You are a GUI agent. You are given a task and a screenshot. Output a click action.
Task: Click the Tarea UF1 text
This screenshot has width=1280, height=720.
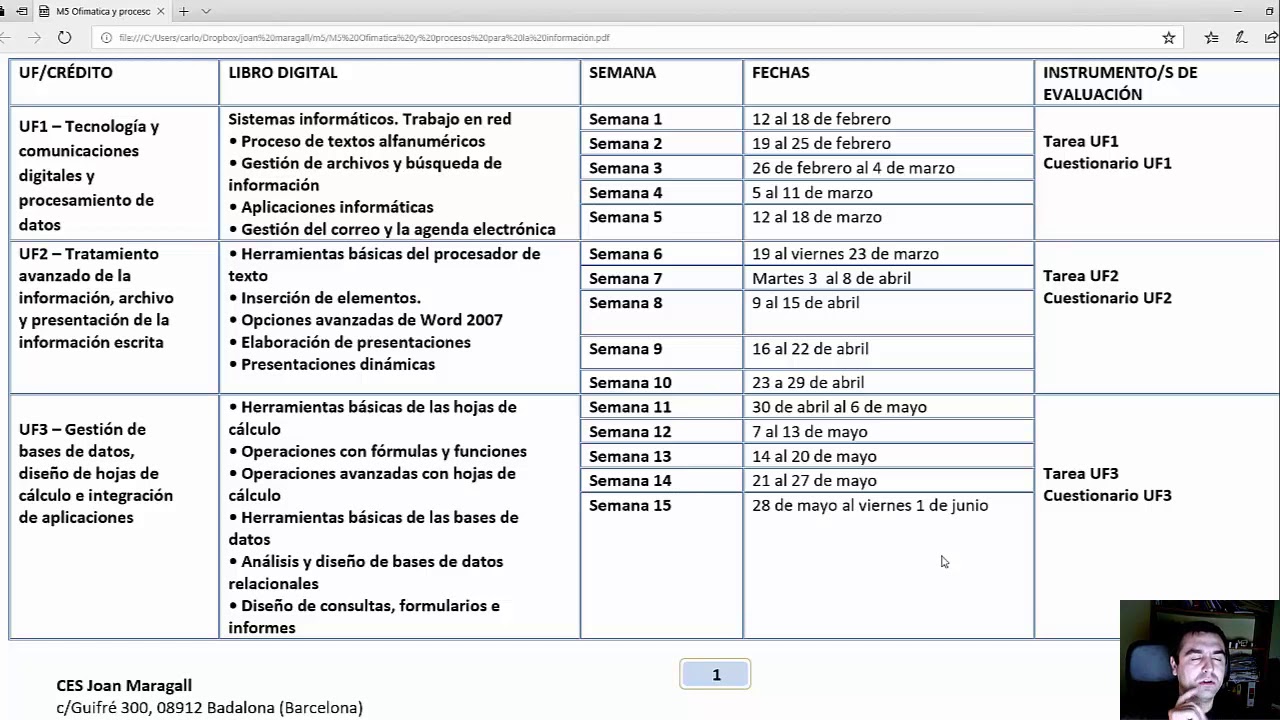pyautogui.click(x=1081, y=141)
